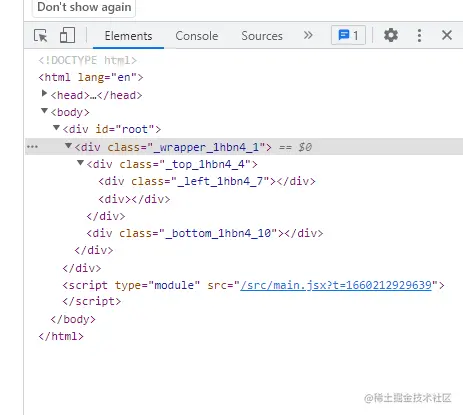
Task: Select the closing </html> tag
Action: pos(61,336)
